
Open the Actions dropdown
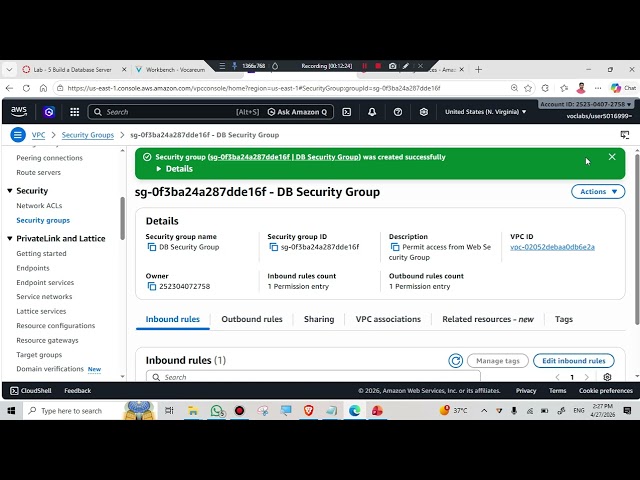(x=598, y=191)
